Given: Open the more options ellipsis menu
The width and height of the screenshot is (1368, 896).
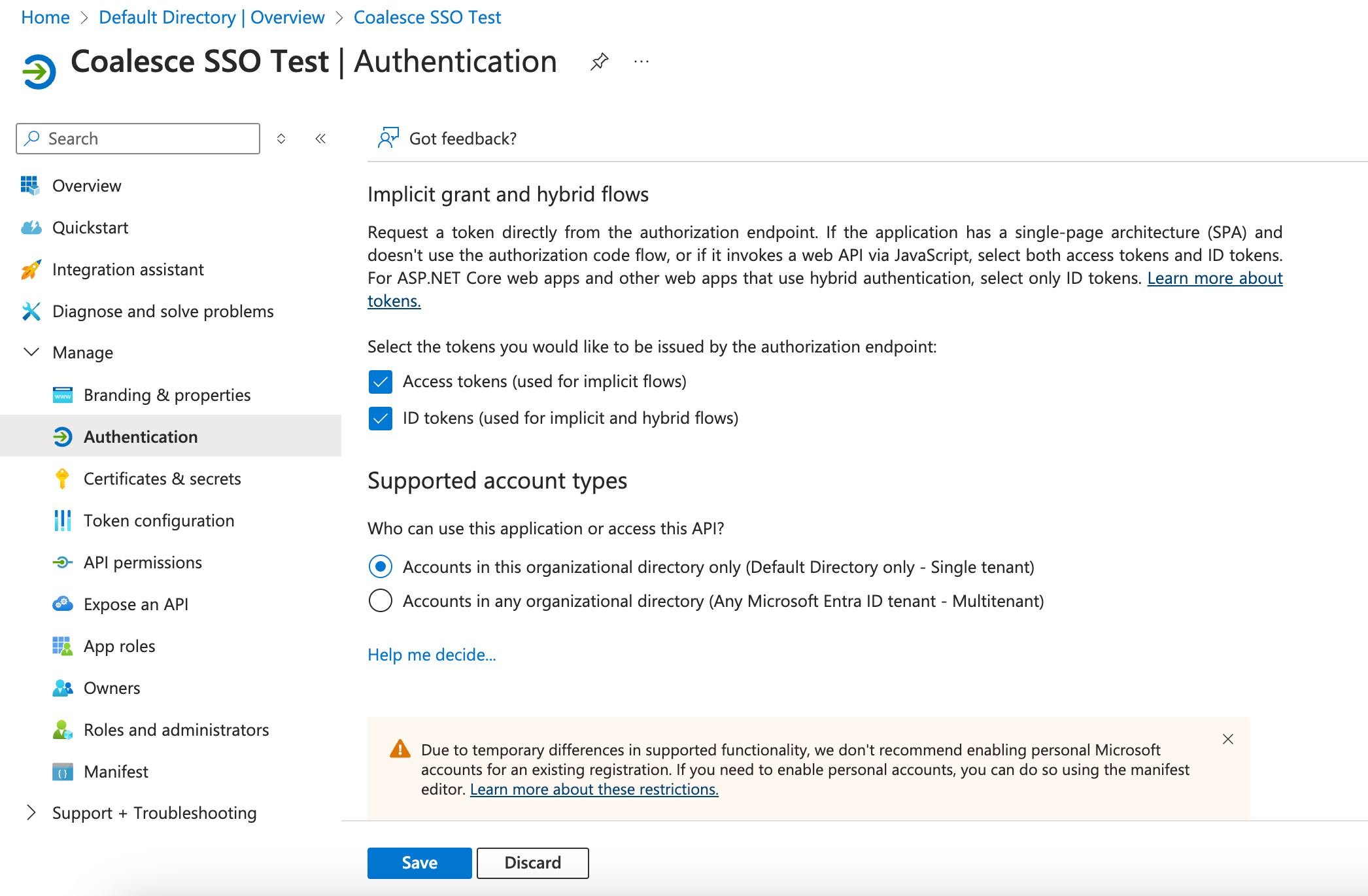Looking at the screenshot, I should click(x=641, y=62).
